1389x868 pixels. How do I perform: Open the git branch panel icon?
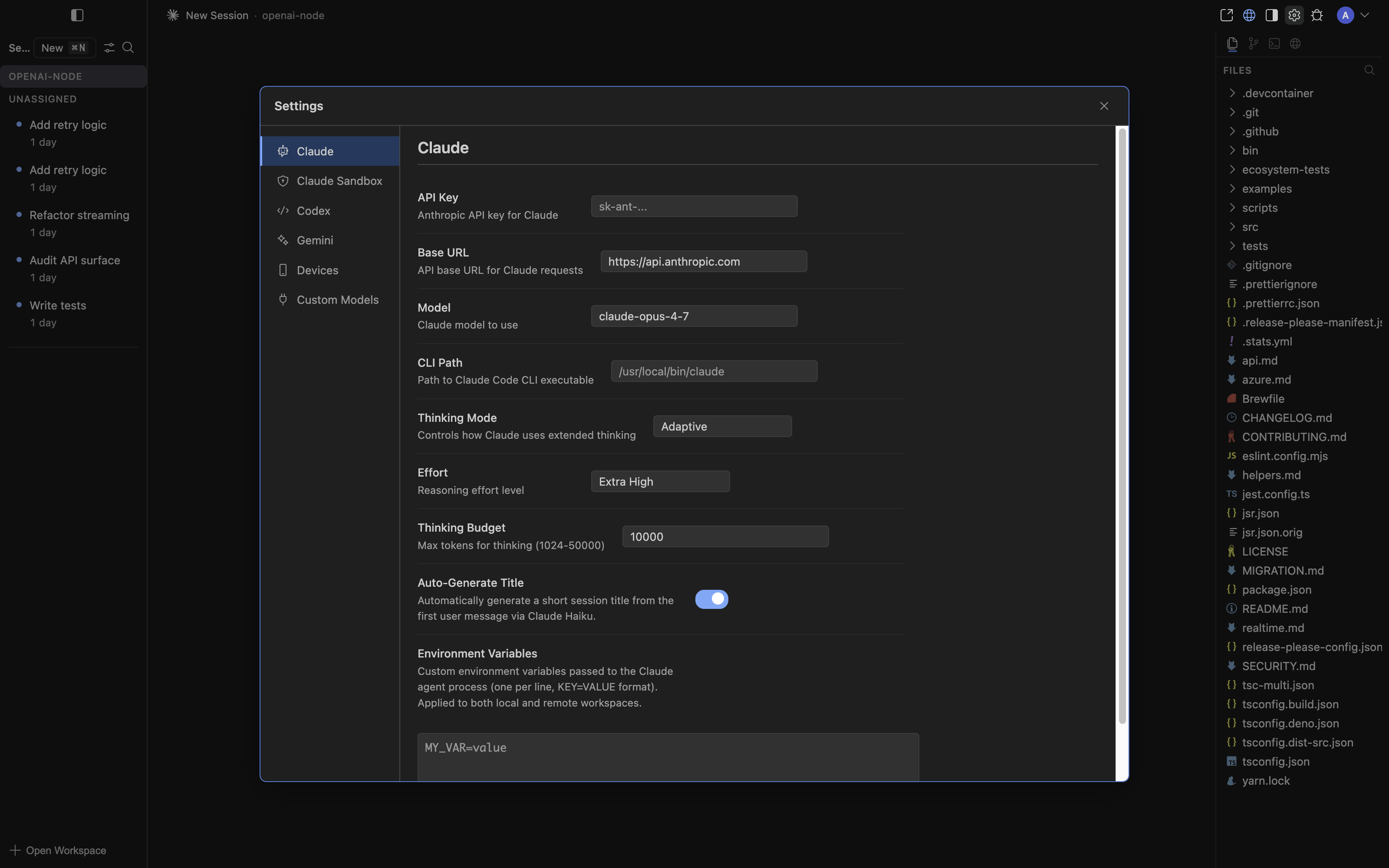tap(1254, 44)
